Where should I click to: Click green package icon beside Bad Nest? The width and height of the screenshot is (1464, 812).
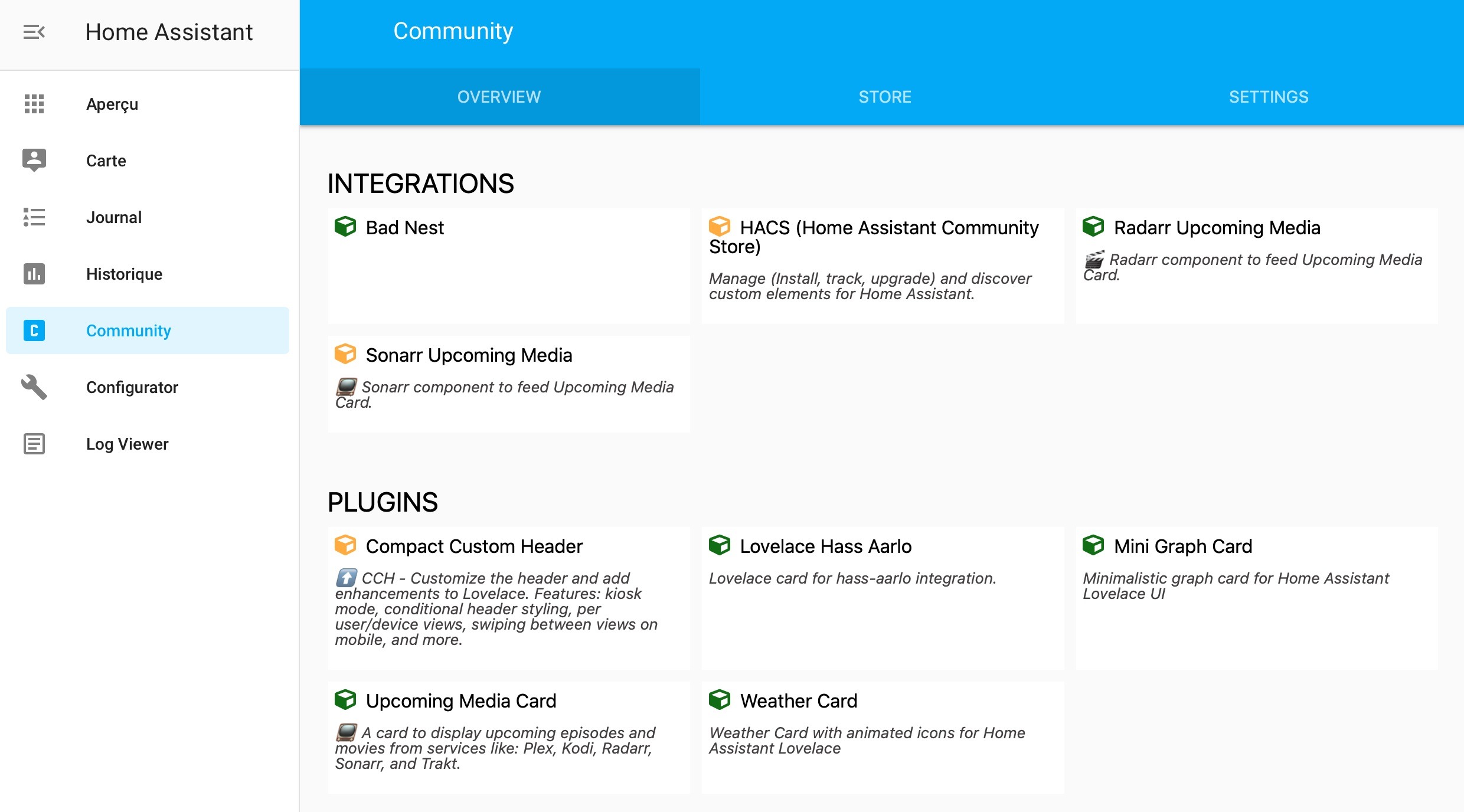(x=345, y=227)
